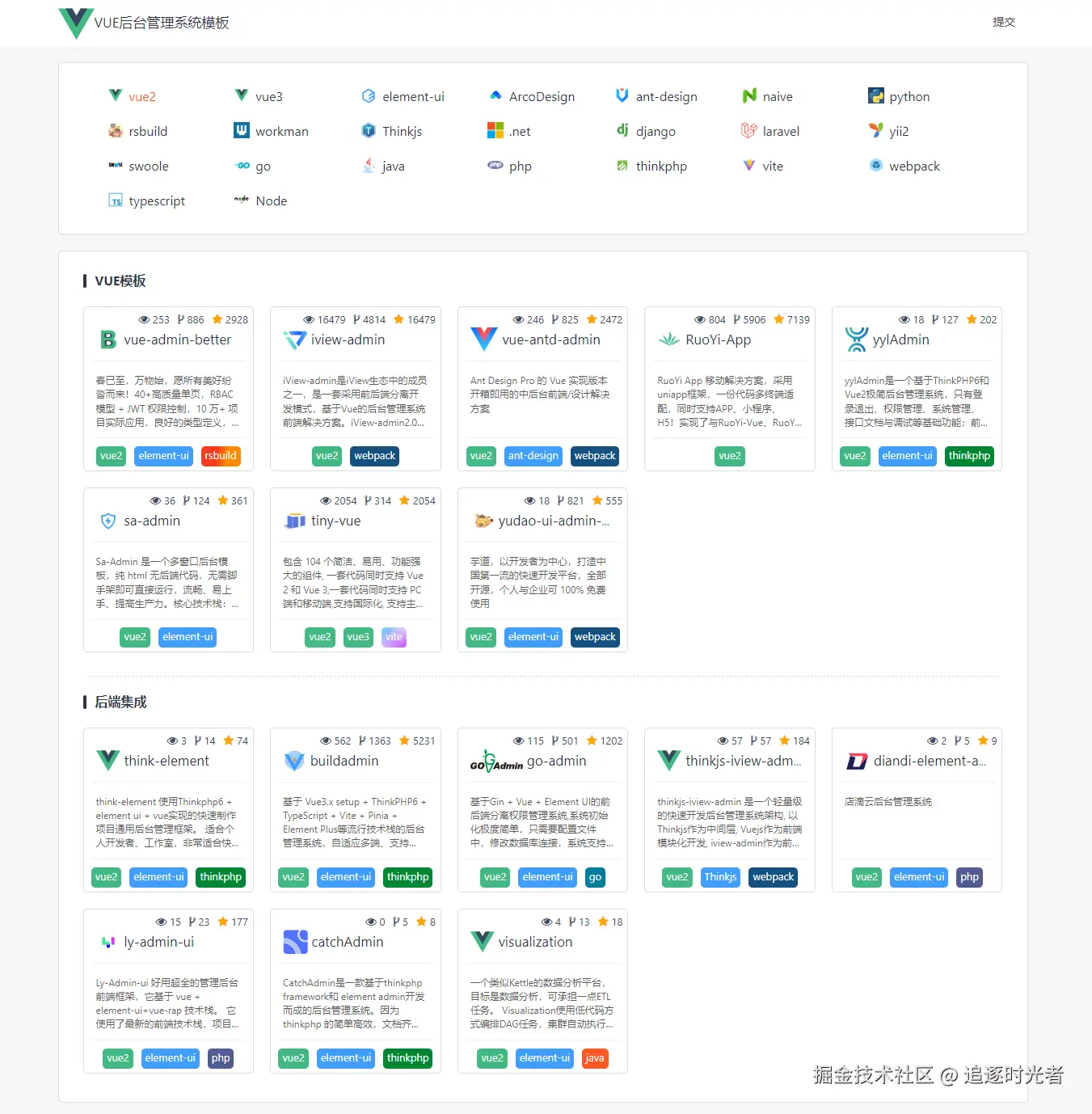Click the laravel filter icon
This screenshot has height=1114, width=1092.
749,130
